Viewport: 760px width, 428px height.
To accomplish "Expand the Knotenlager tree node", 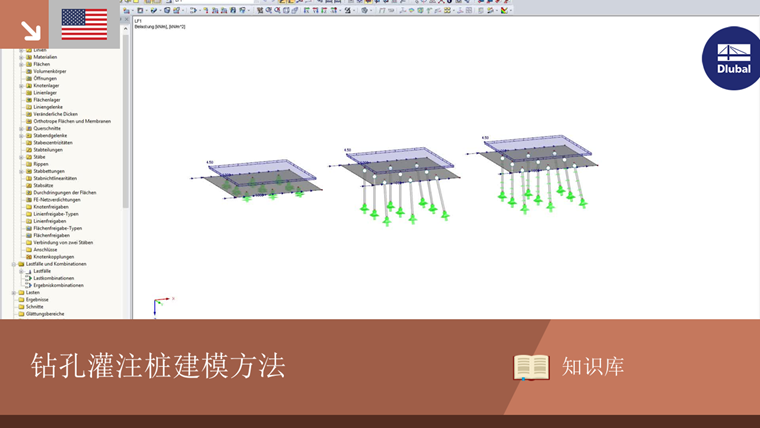I will pyautogui.click(x=21, y=86).
